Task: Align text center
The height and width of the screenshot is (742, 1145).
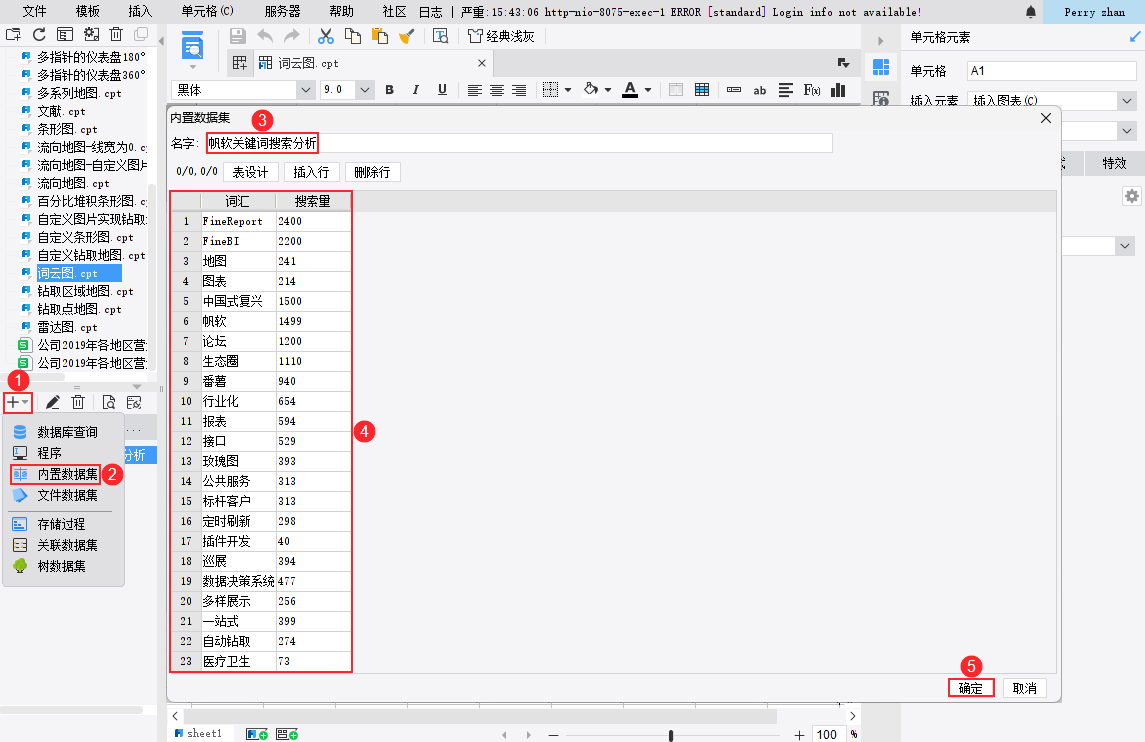Action: [497, 90]
